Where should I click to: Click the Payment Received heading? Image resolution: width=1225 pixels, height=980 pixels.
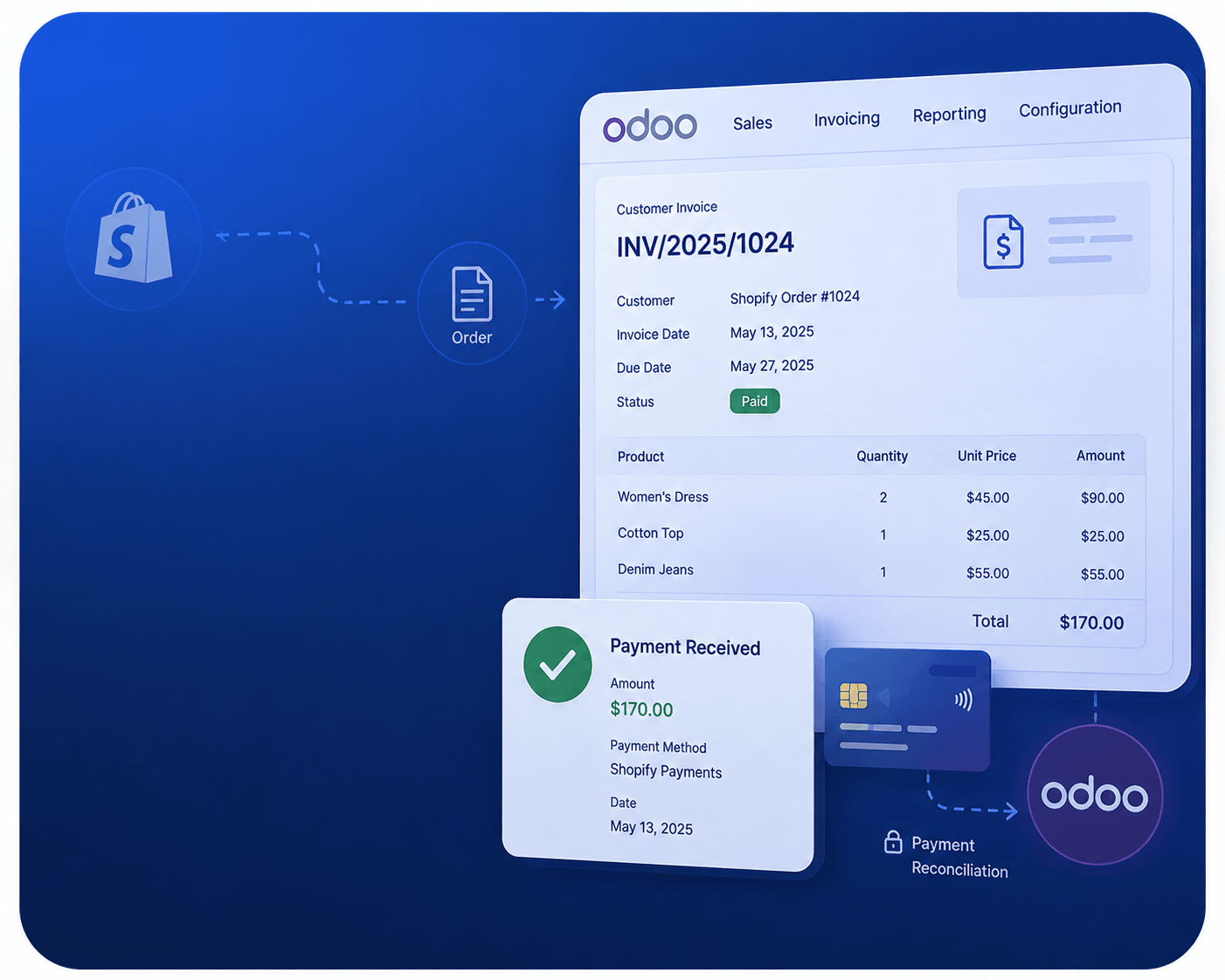point(685,647)
